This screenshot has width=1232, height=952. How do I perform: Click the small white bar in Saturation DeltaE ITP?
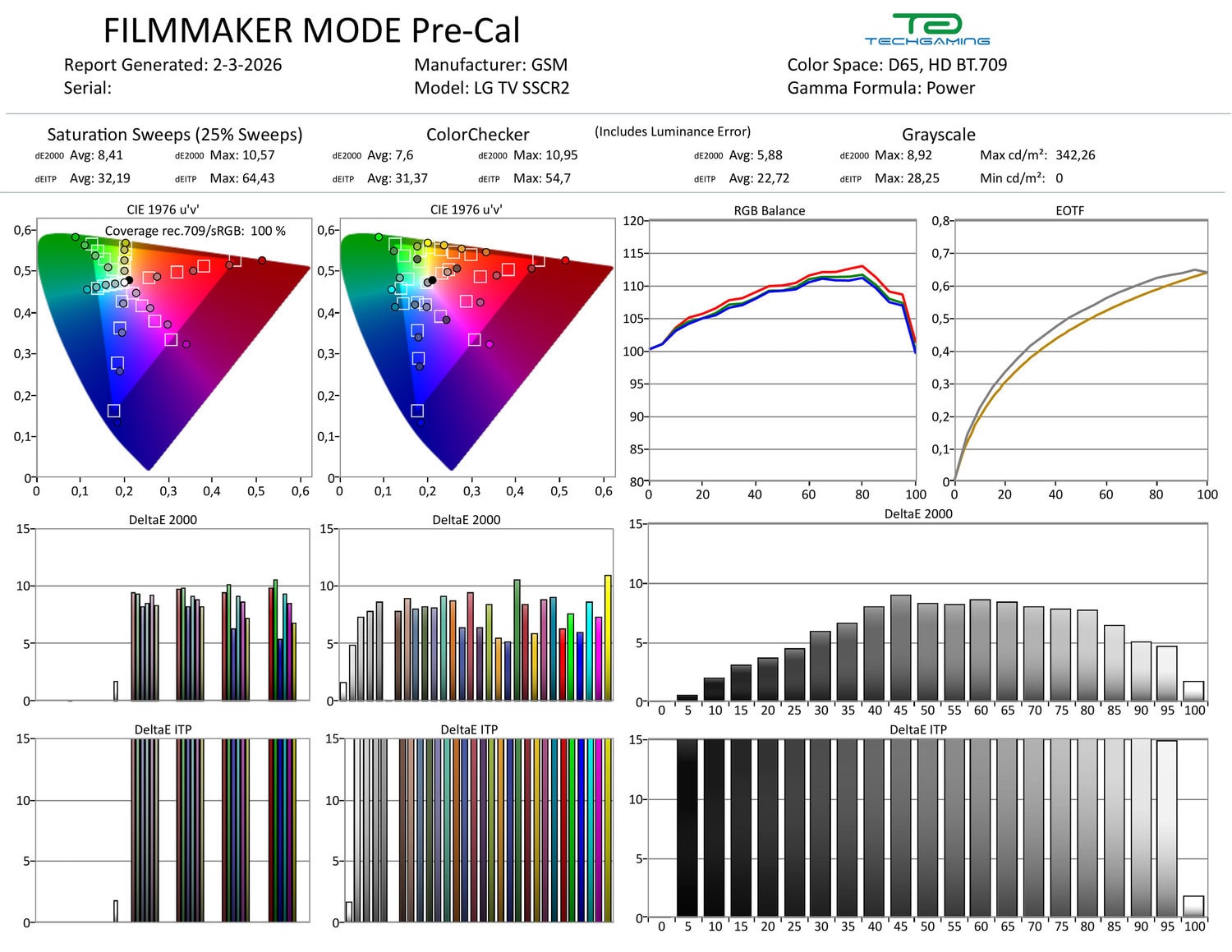[x=116, y=911]
